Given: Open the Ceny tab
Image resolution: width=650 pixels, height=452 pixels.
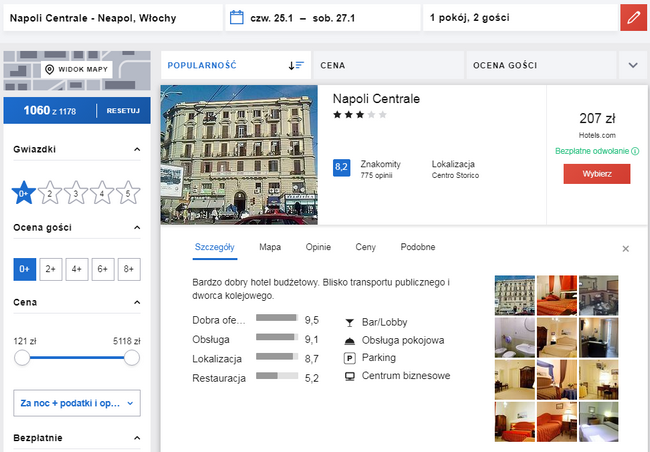Looking at the screenshot, I should click(x=365, y=247).
